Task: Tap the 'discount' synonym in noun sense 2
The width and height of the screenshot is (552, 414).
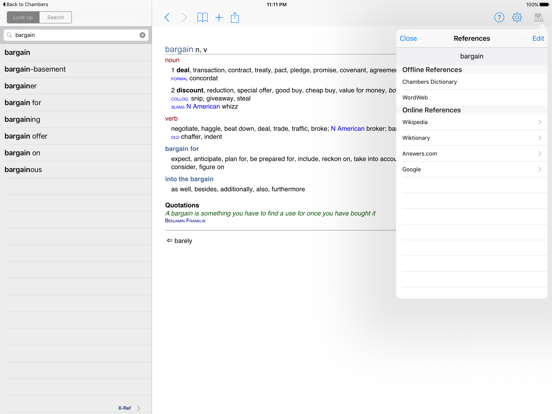Action: coord(190,90)
